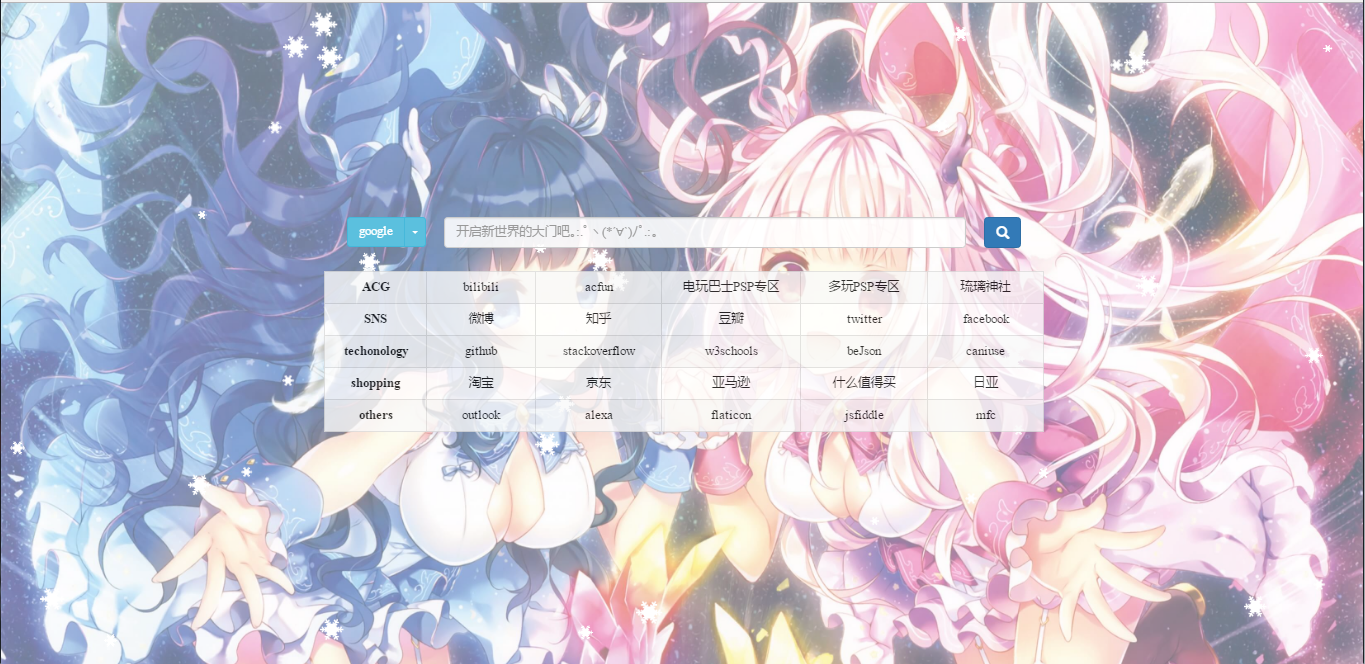The image size is (1365, 664).
Task: Open the 亚马逊 link
Action: click(x=731, y=383)
